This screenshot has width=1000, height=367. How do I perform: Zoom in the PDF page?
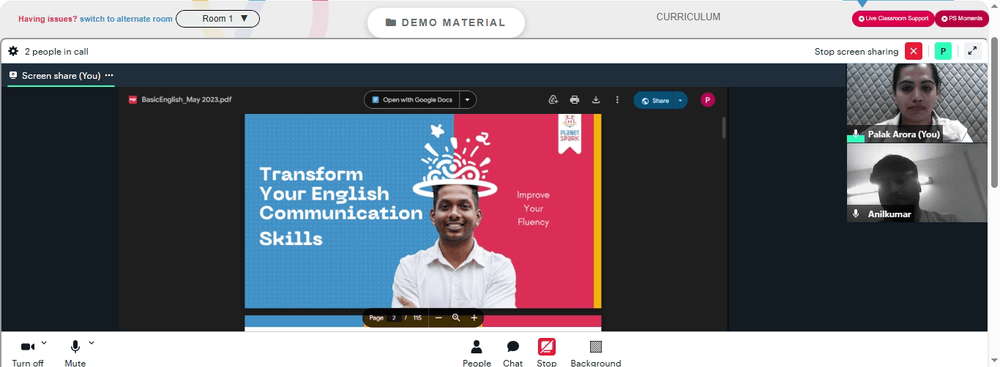tap(474, 317)
